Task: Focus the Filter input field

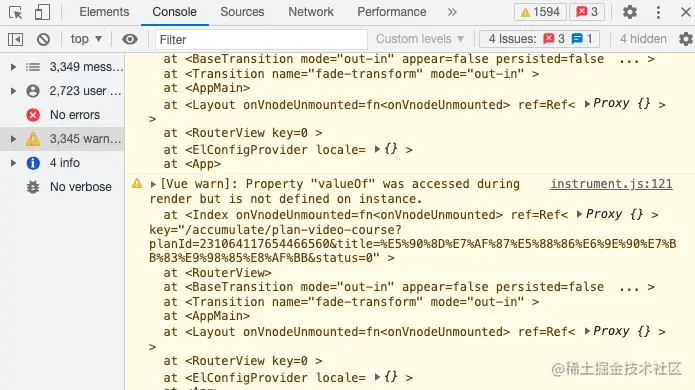Action: [261, 39]
